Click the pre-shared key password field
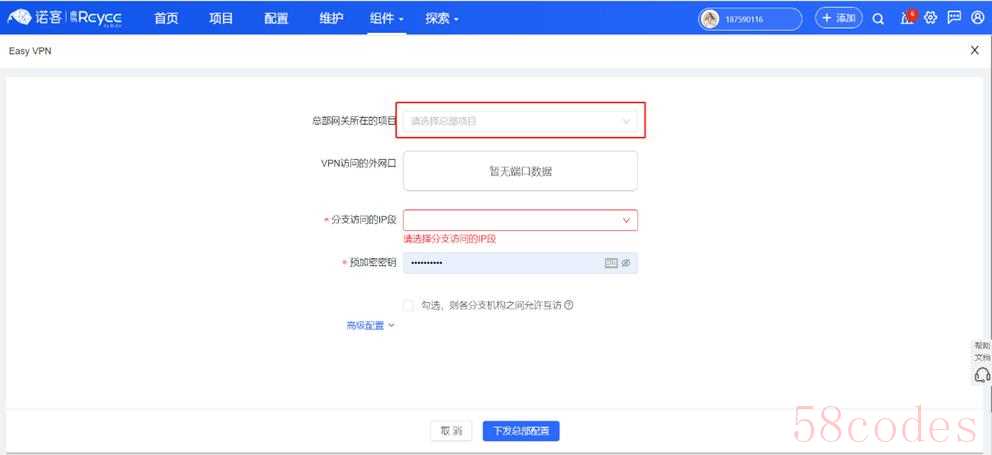This screenshot has height=455, width=992. (520, 263)
